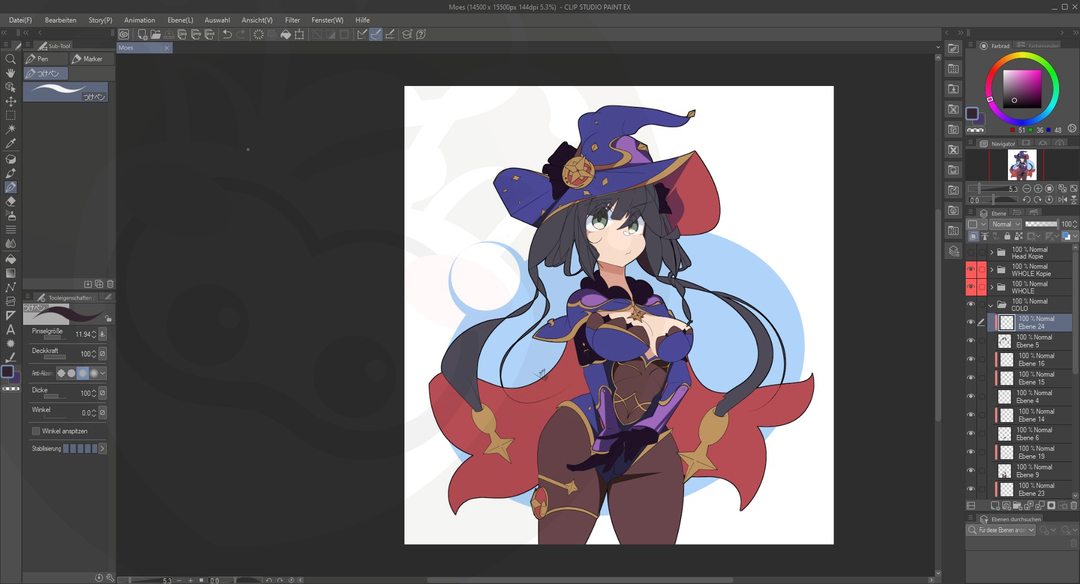This screenshot has width=1080, height=584.
Task: Select the Move layer tool
Action: point(10,101)
